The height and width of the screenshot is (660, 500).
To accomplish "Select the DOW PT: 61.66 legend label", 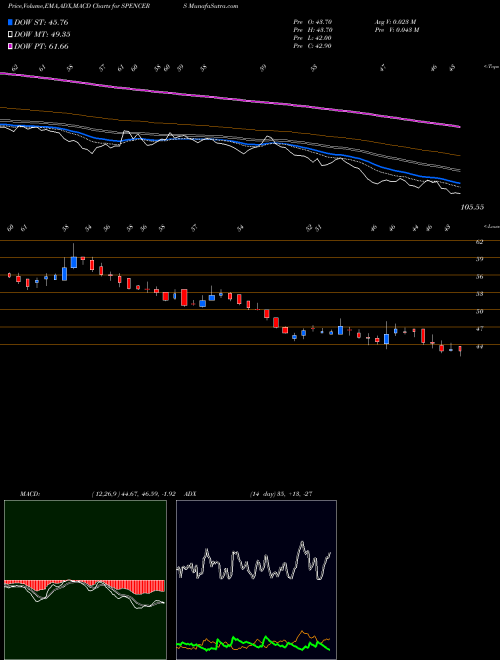I will point(41,46).
